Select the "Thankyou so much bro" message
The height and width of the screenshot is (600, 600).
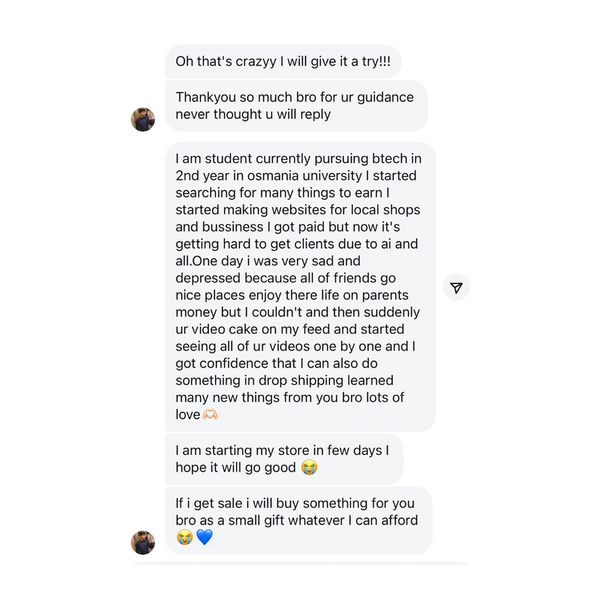point(295,106)
